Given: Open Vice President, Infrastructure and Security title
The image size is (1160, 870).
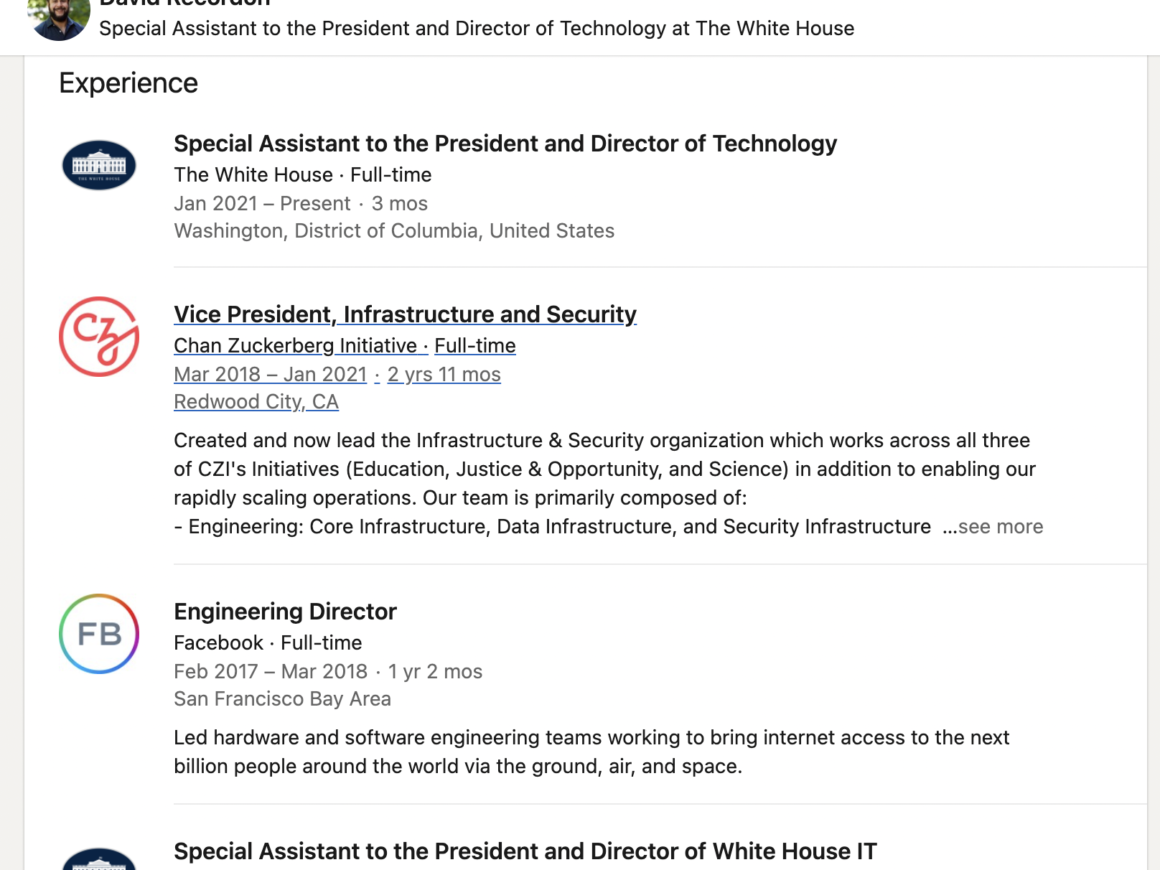Looking at the screenshot, I should click(405, 314).
